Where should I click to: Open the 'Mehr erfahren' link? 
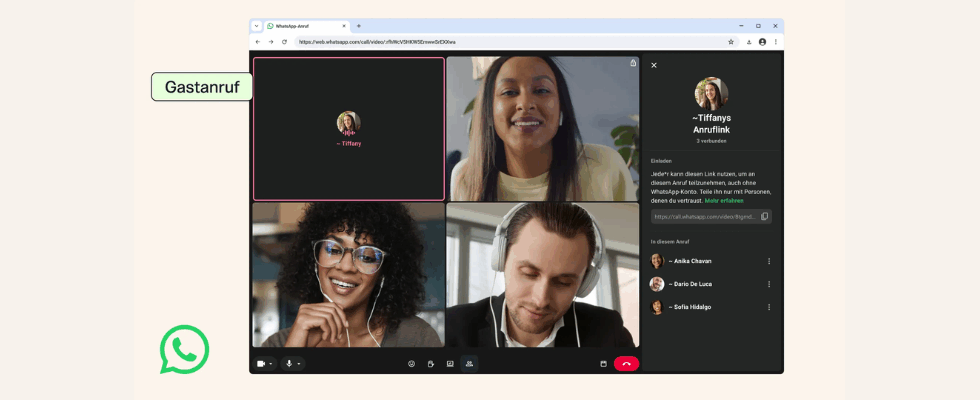pos(724,201)
